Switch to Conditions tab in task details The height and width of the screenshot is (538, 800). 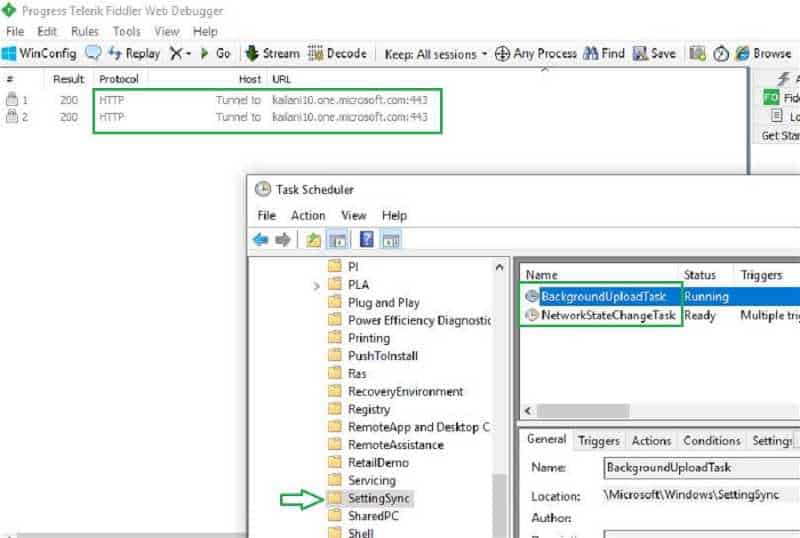(x=711, y=441)
